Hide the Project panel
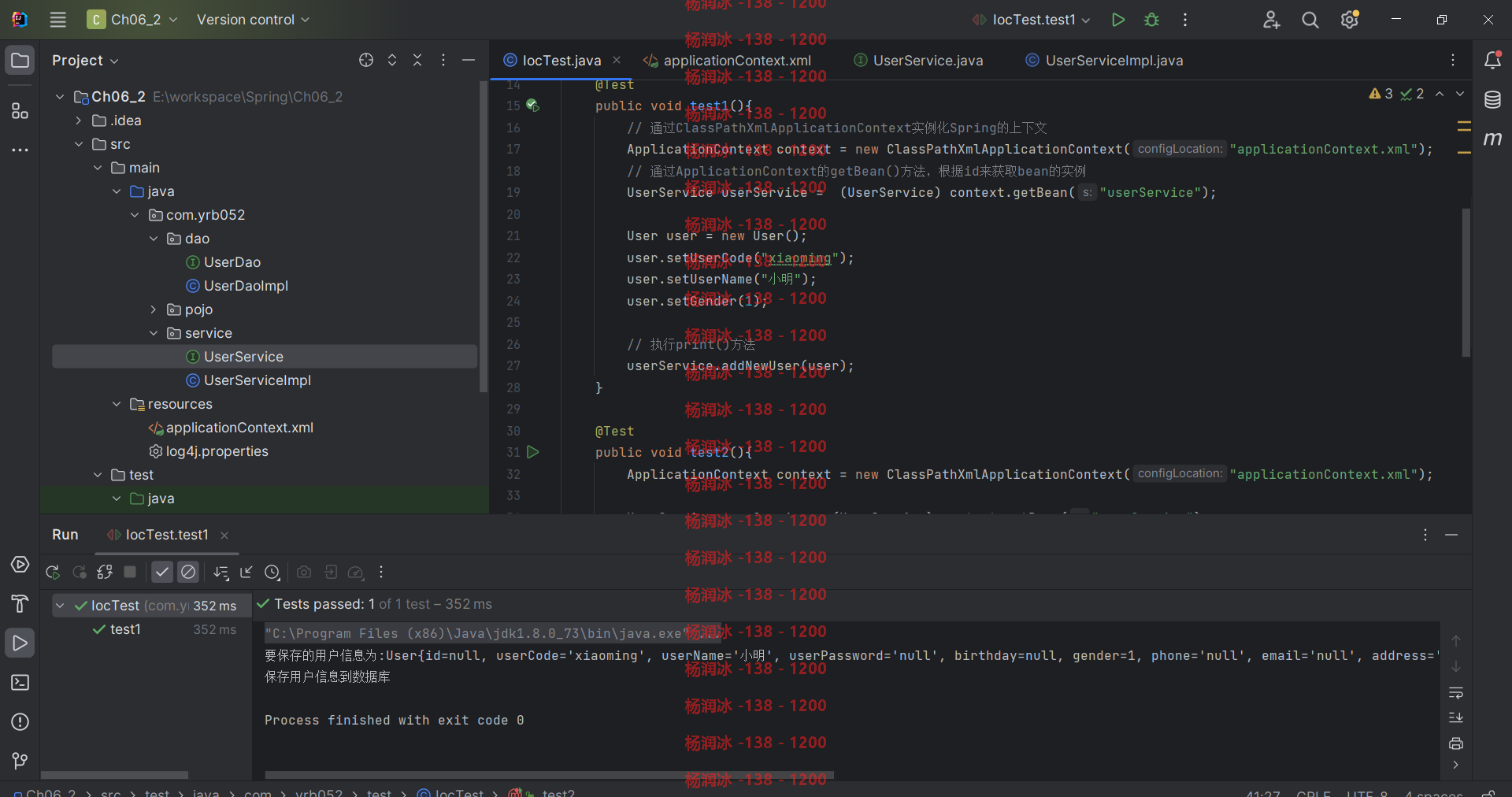 coord(469,60)
